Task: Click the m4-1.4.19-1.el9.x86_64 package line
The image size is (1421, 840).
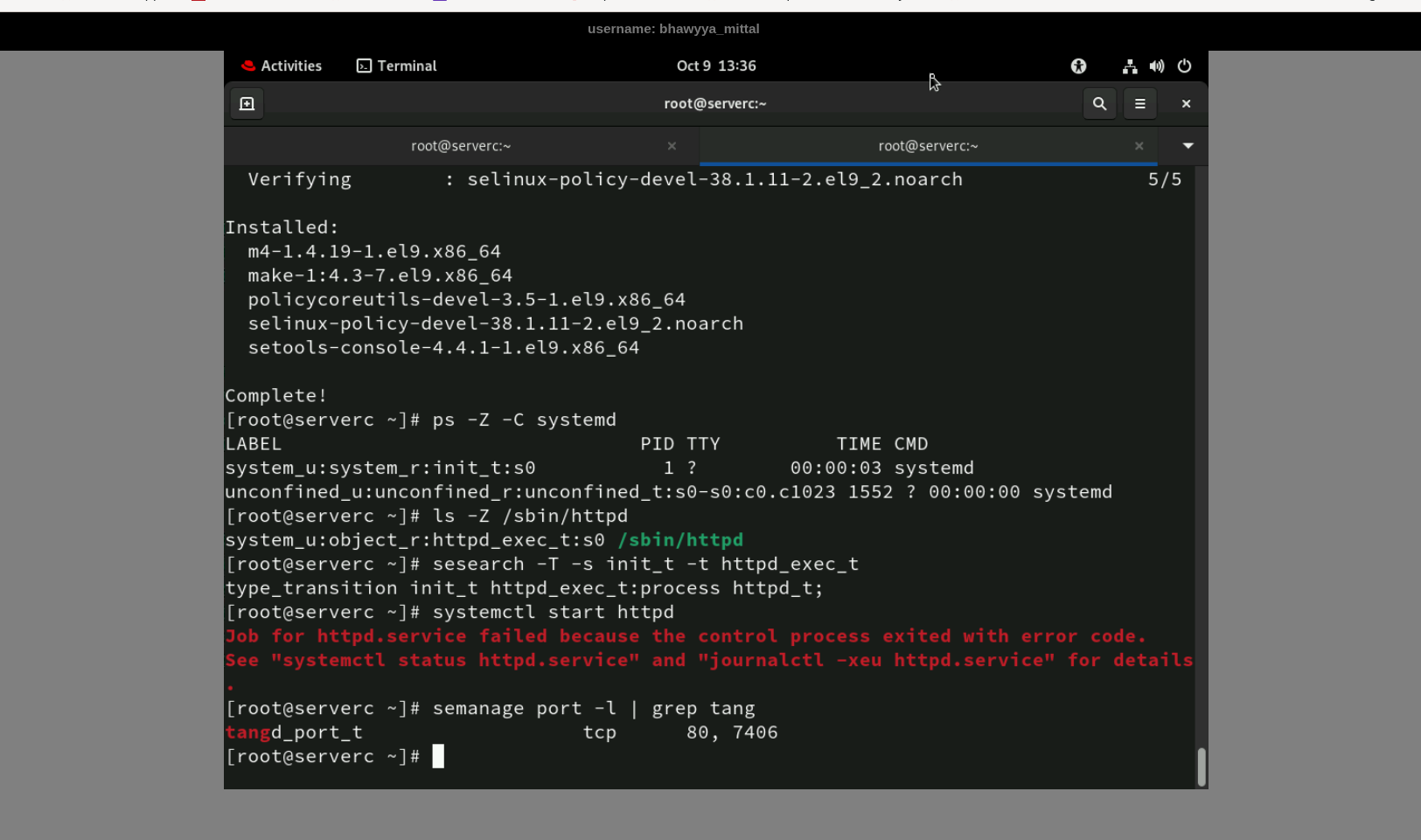Action: (374, 252)
